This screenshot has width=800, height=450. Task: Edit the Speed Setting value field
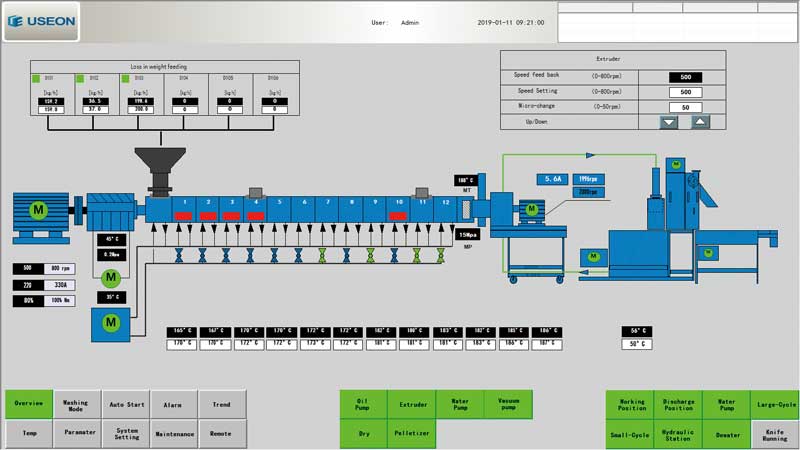pos(685,92)
